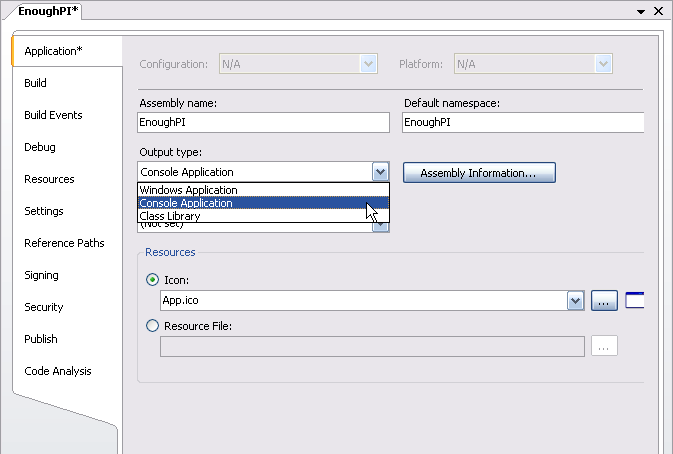Expand the App.ico icon dropdown
This screenshot has width=673, height=454.
point(575,300)
